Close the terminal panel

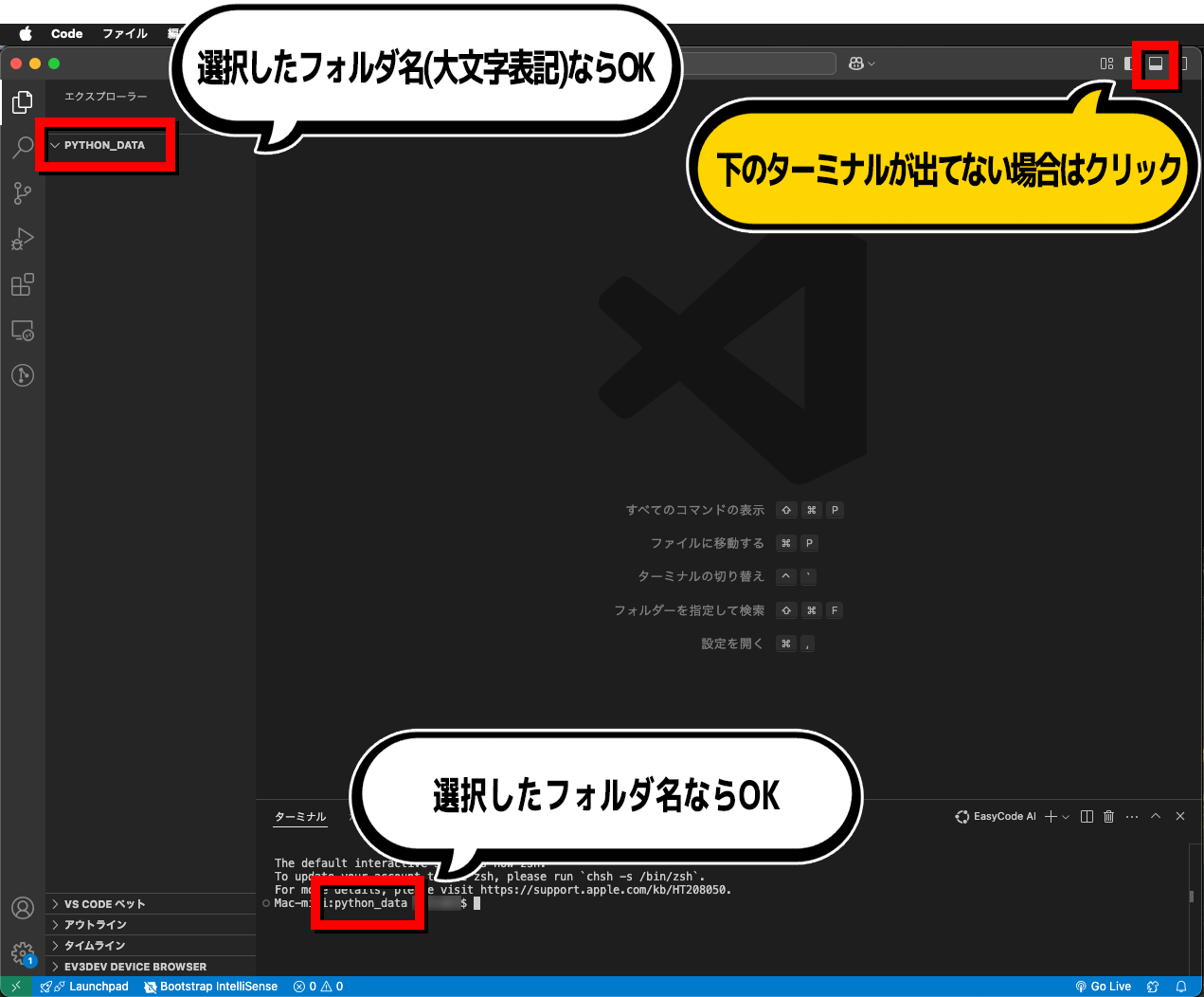click(x=1180, y=816)
